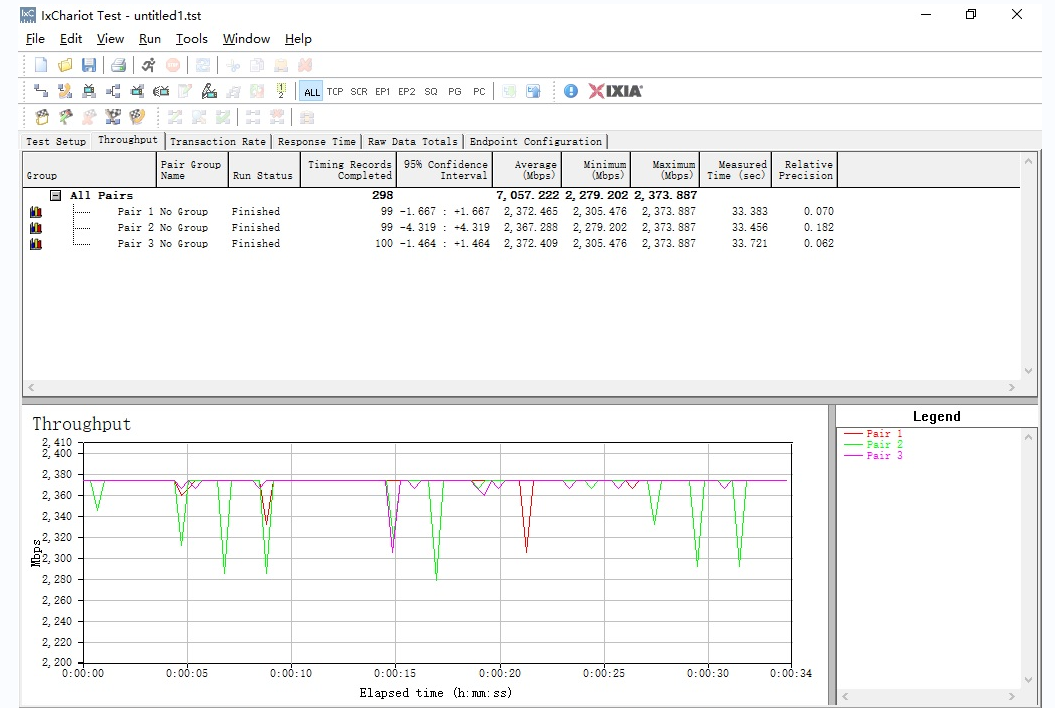Switch to the Transaction Rate tab
Viewport: 1055px width, 708px height.
[218, 141]
